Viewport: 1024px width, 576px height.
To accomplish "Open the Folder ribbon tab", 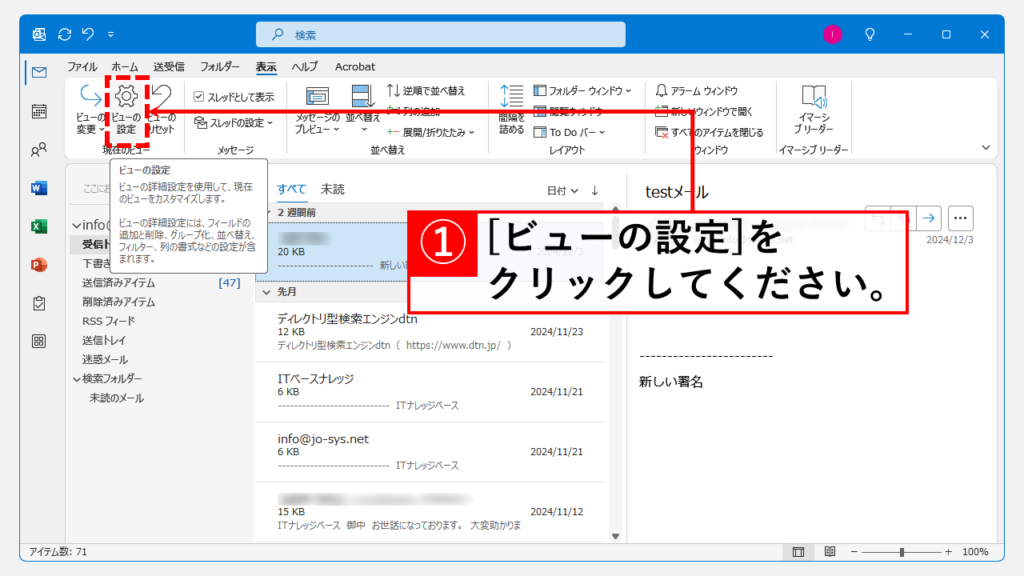I will coord(219,67).
